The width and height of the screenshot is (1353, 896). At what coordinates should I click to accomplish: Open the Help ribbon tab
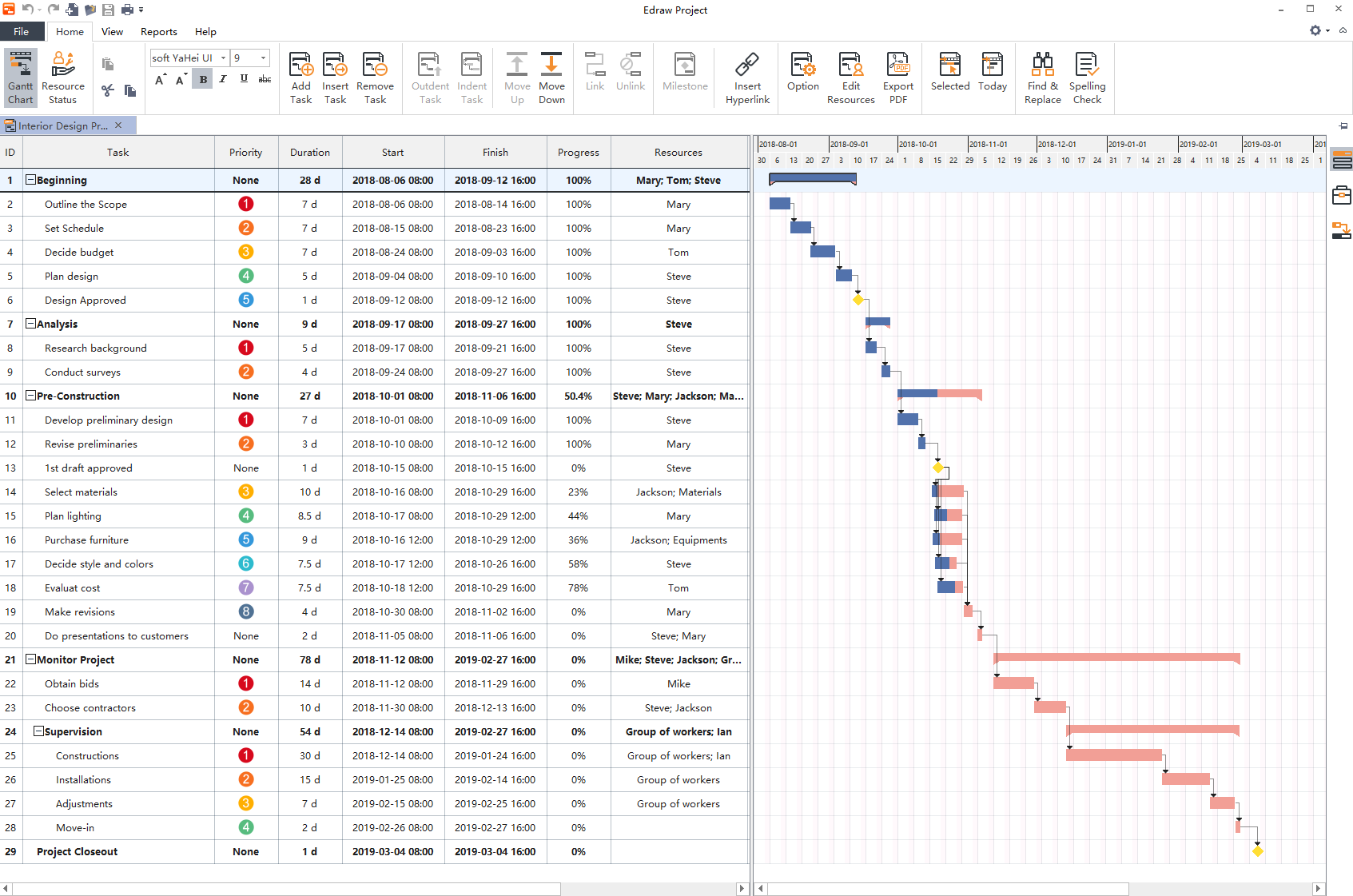click(205, 31)
